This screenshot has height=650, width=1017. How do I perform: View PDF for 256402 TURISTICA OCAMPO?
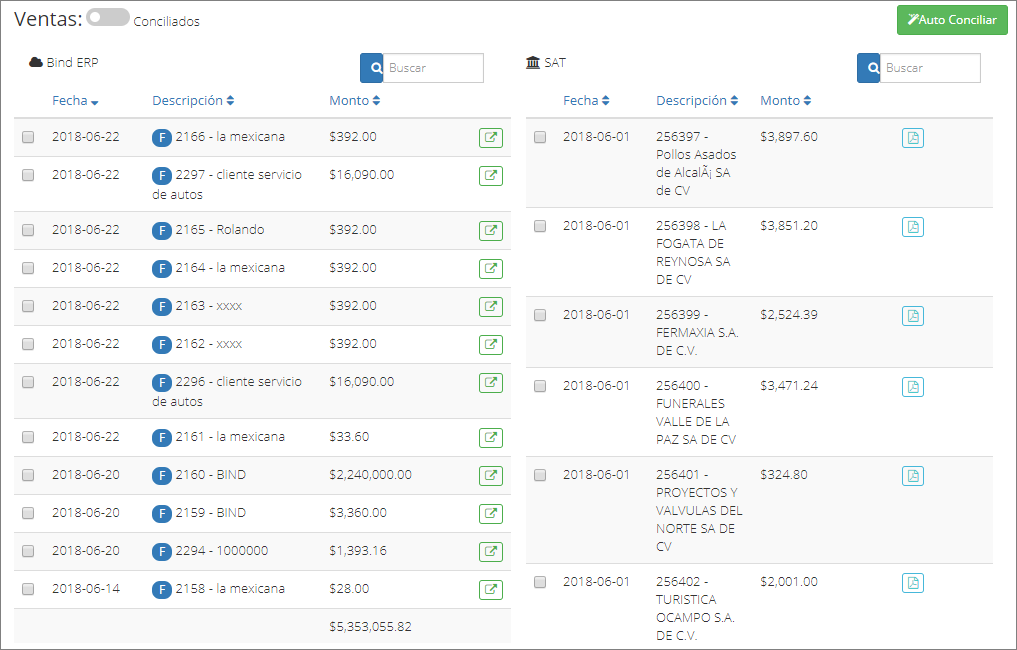913,583
